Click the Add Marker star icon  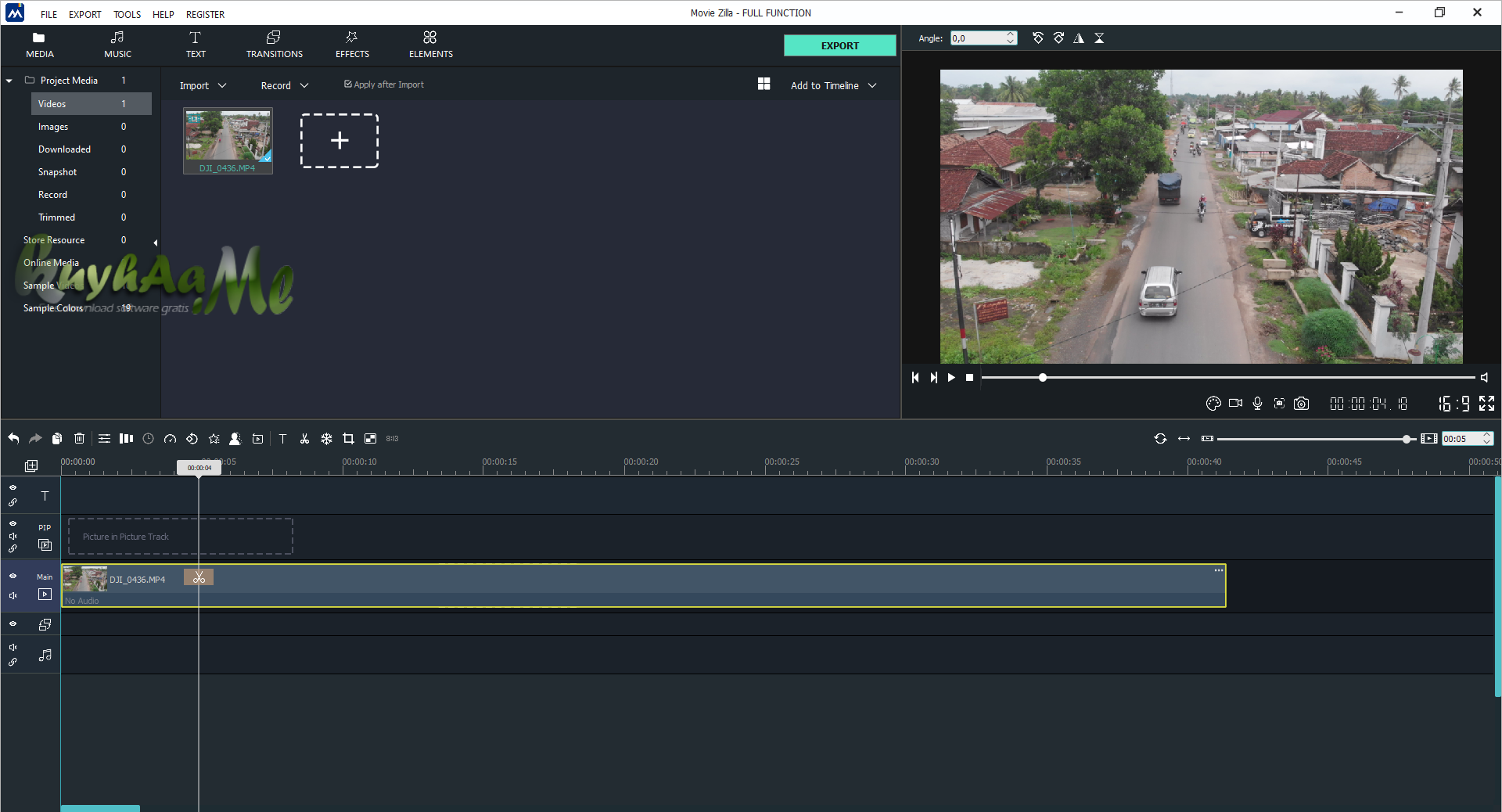[214, 439]
